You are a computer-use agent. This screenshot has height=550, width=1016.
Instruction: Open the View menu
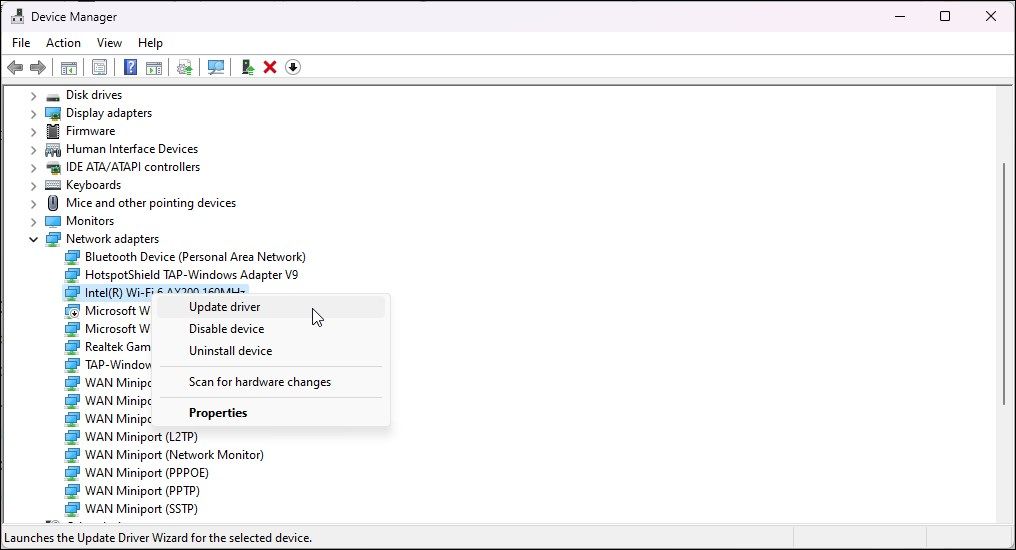(x=110, y=43)
